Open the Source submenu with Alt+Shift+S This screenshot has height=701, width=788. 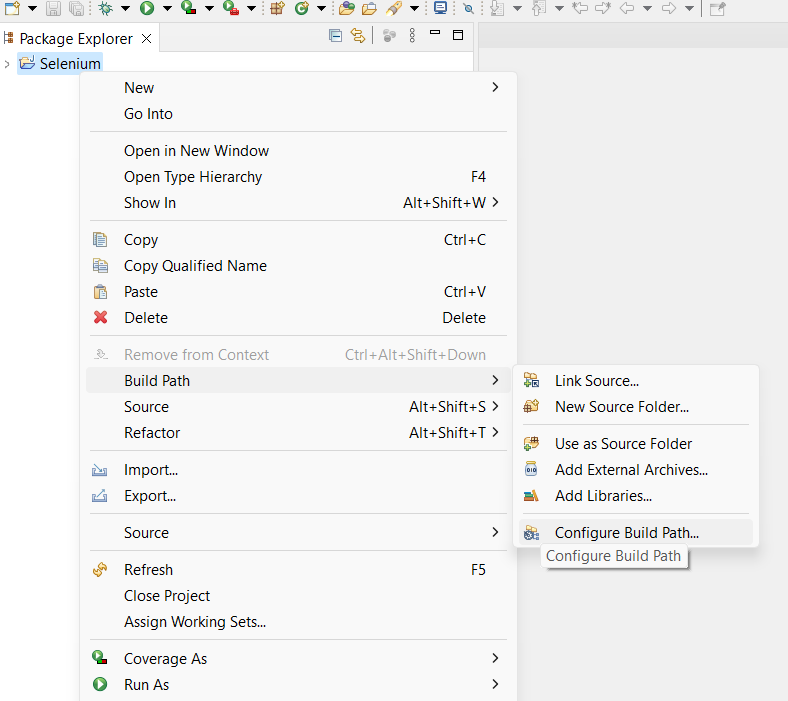click(298, 407)
